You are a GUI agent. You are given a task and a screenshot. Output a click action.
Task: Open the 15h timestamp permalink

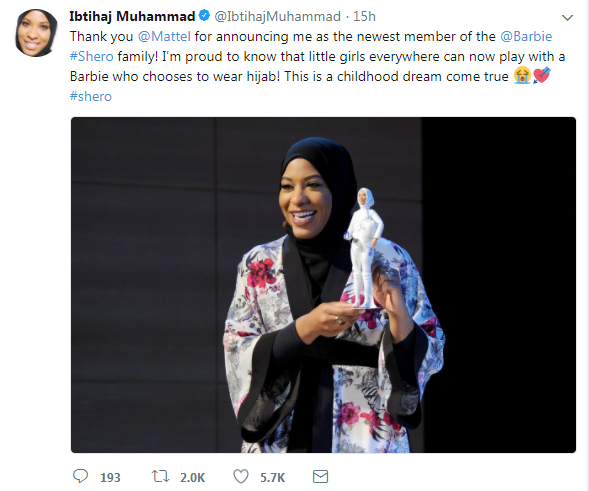coord(364,16)
